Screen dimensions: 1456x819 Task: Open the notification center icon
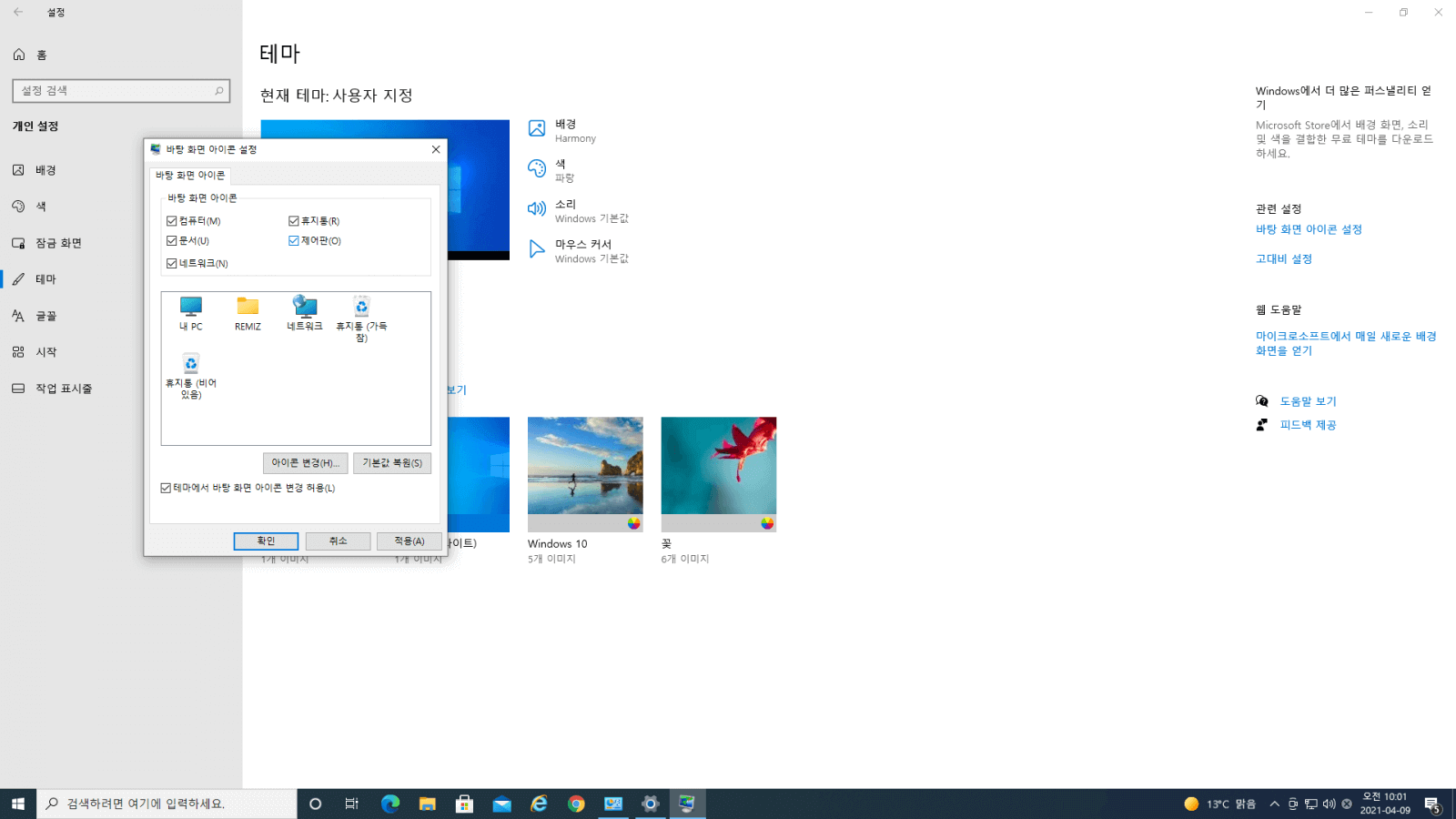[1432, 804]
